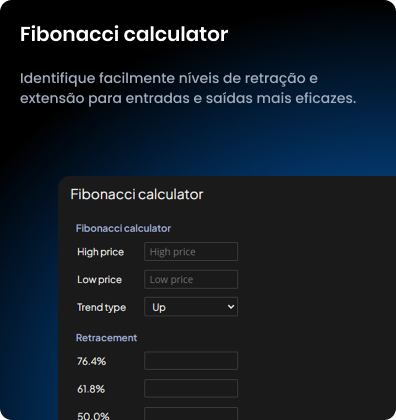Click the "Up" value in the Trend type select
The height and width of the screenshot is (420, 396).
point(159,307)
